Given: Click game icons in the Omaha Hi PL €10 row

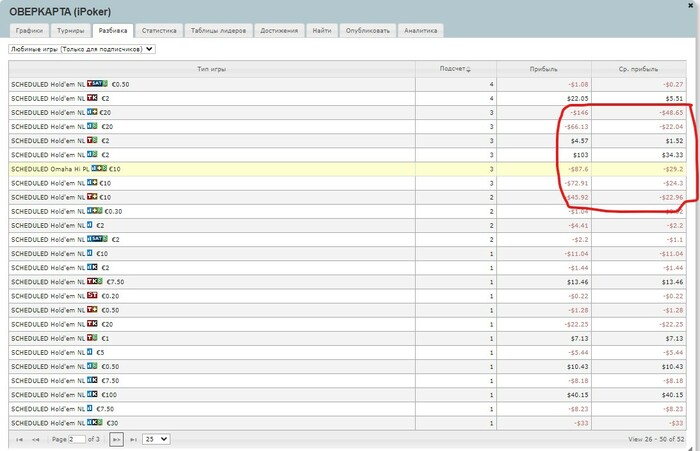Looking at the screenshot, I should 99,169.
